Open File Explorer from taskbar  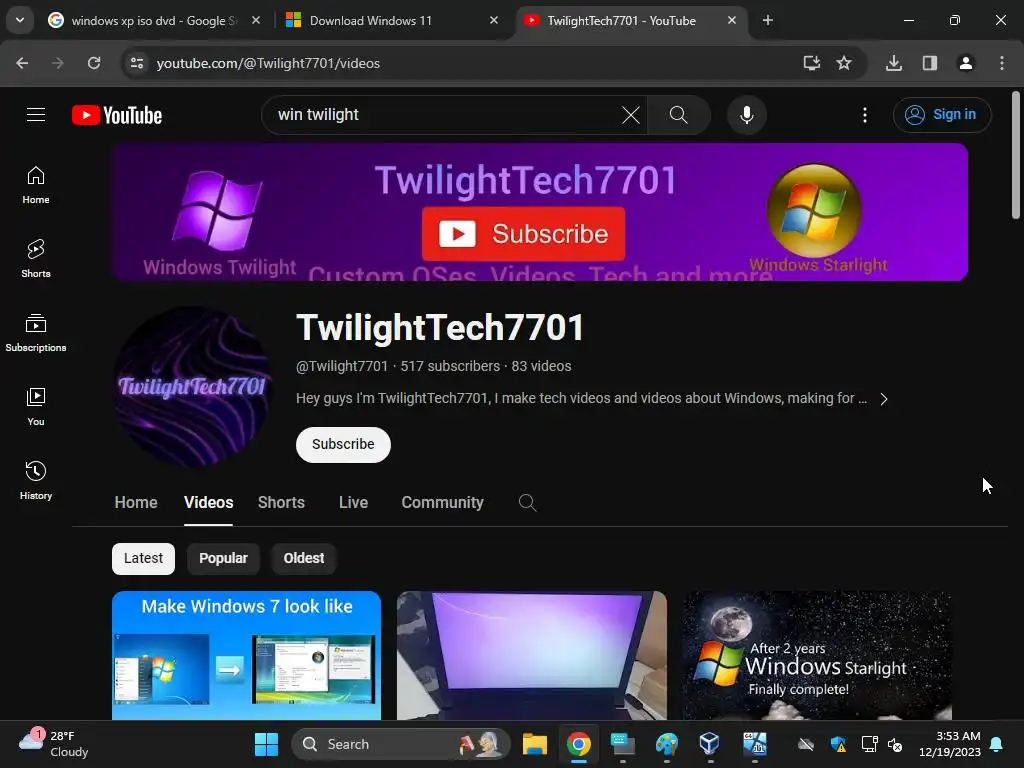click(534, 744)
